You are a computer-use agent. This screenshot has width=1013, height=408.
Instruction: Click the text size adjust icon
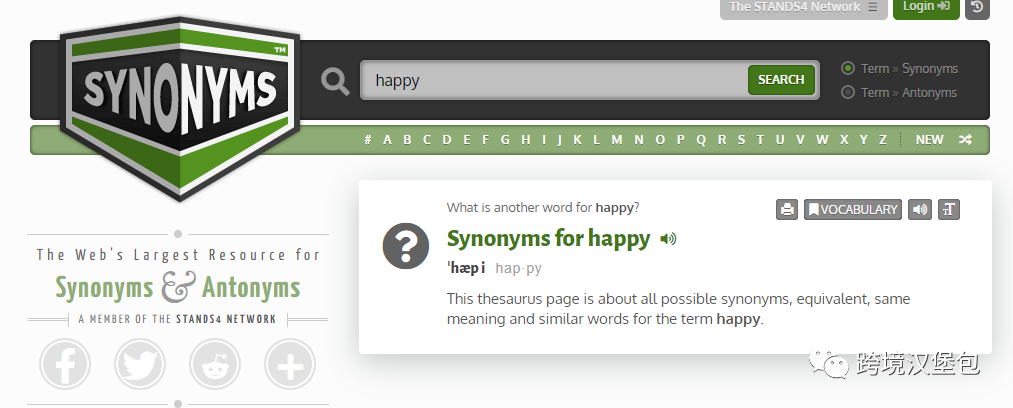coord(948,209)
